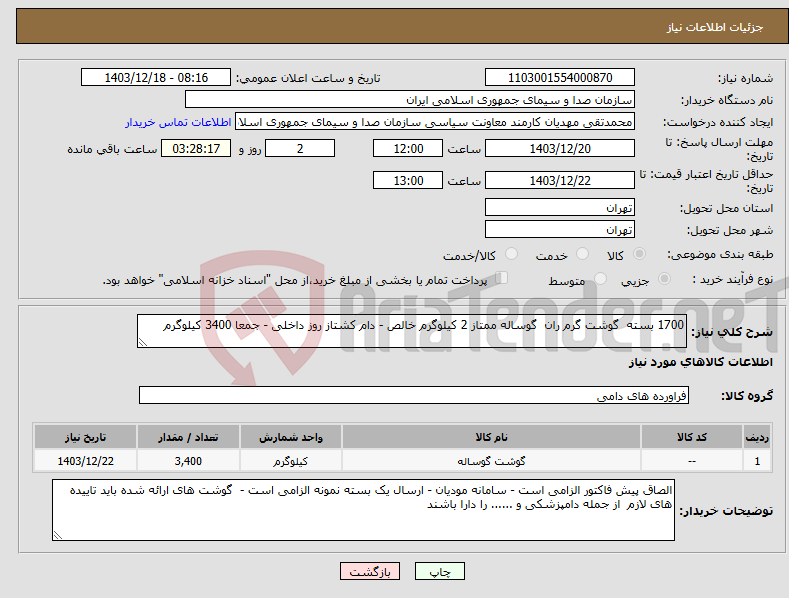This screenshot has width=789, height=598.
Task: Click the گوشت گوساله table cell
Action: coord(491,461)
